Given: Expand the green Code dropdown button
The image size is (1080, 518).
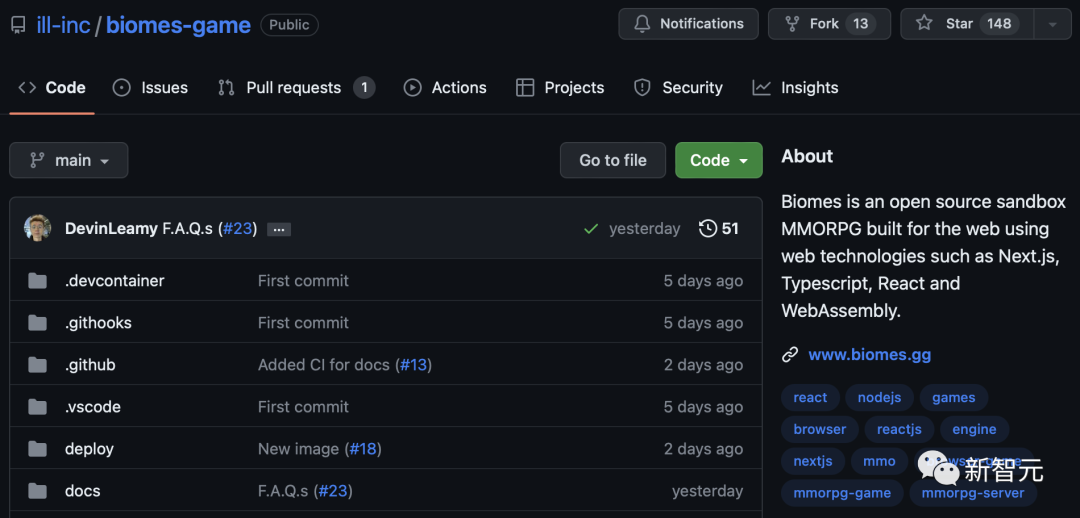Looking at the screenshot, I should (718, 160).
